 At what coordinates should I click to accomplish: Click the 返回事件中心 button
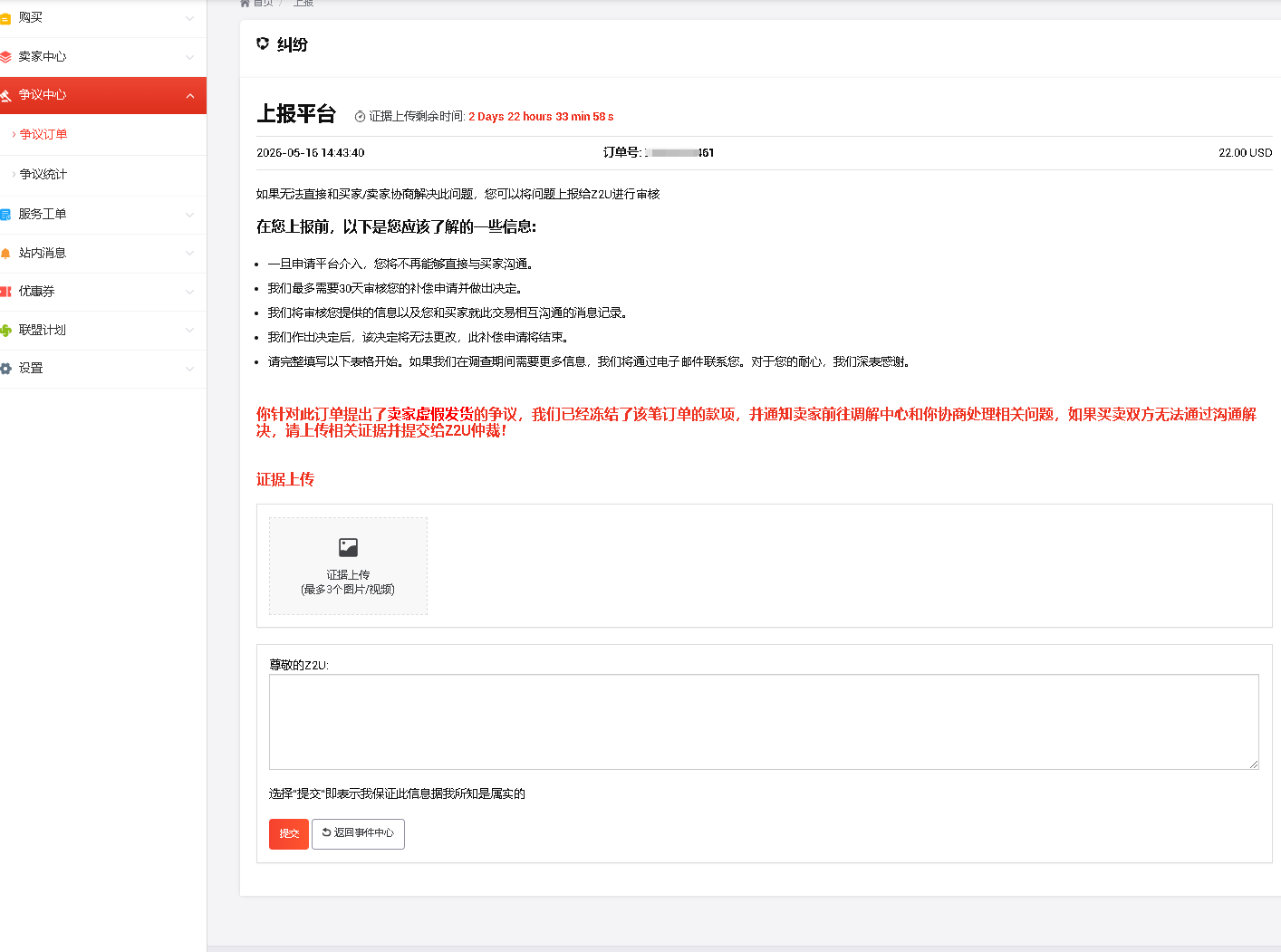click(358, 833)
